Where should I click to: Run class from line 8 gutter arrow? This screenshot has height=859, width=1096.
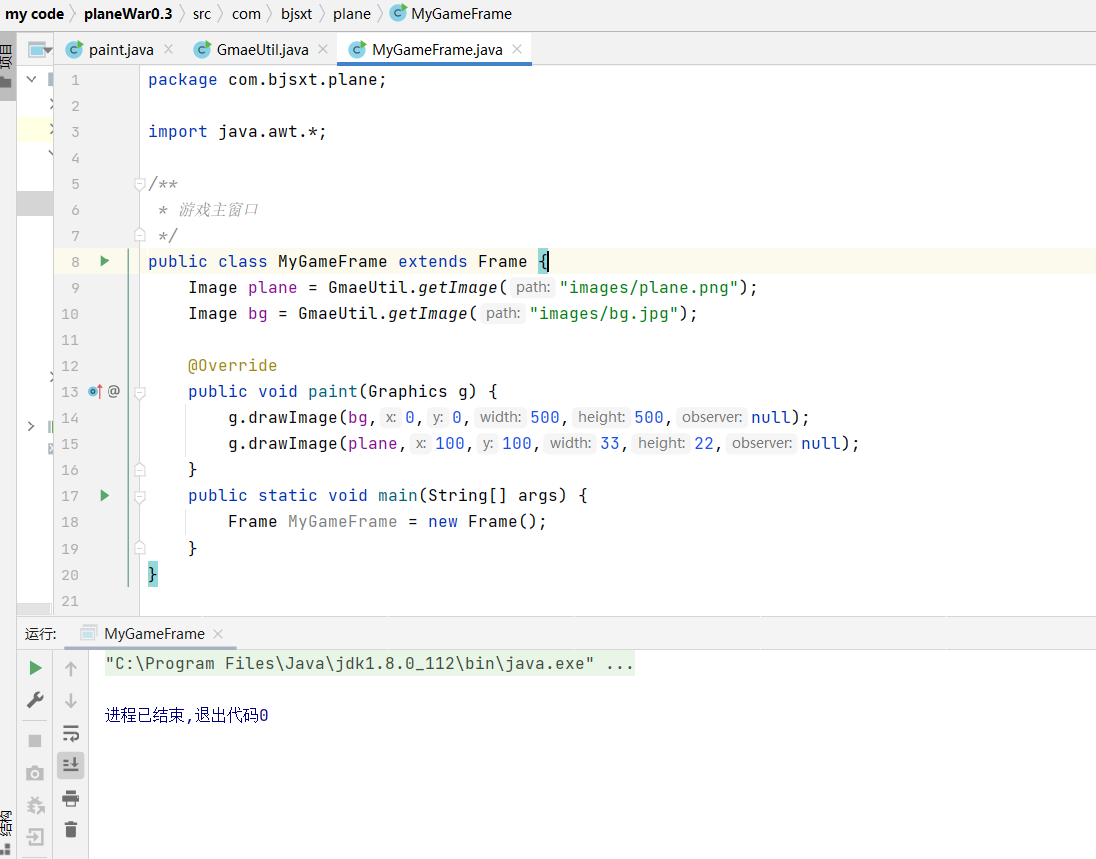(105, 261)
